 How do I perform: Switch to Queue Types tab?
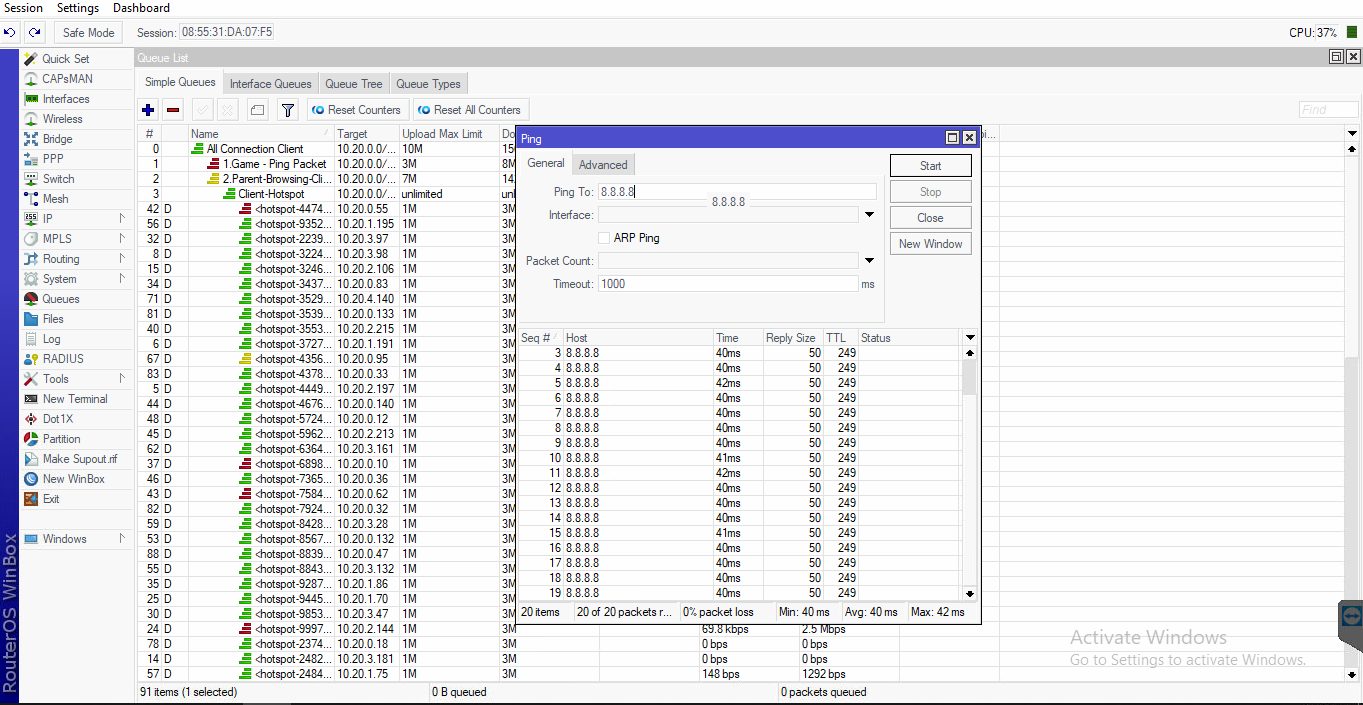(x=428, y=84)
